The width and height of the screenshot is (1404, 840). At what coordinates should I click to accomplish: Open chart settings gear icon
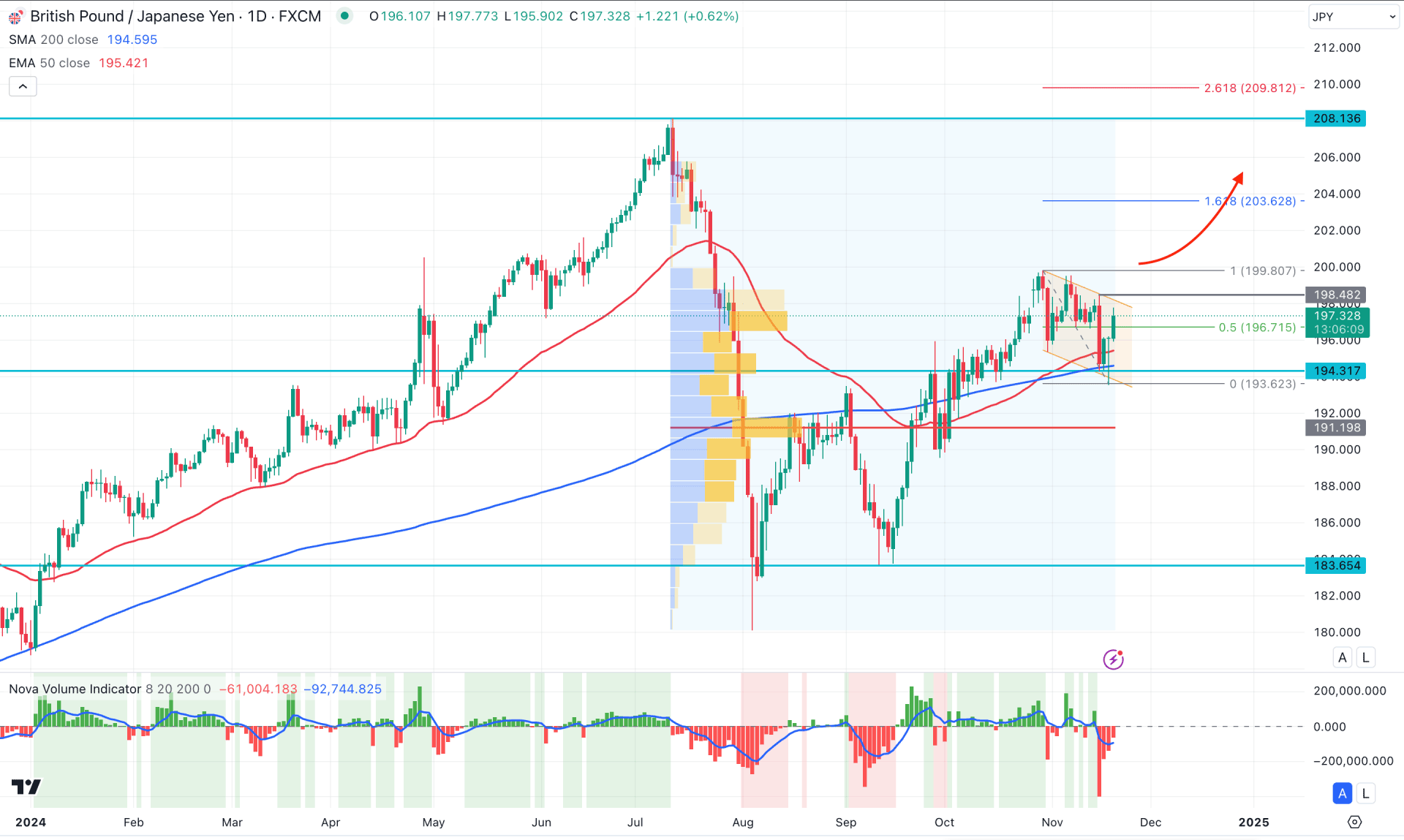coord(1354,822)
